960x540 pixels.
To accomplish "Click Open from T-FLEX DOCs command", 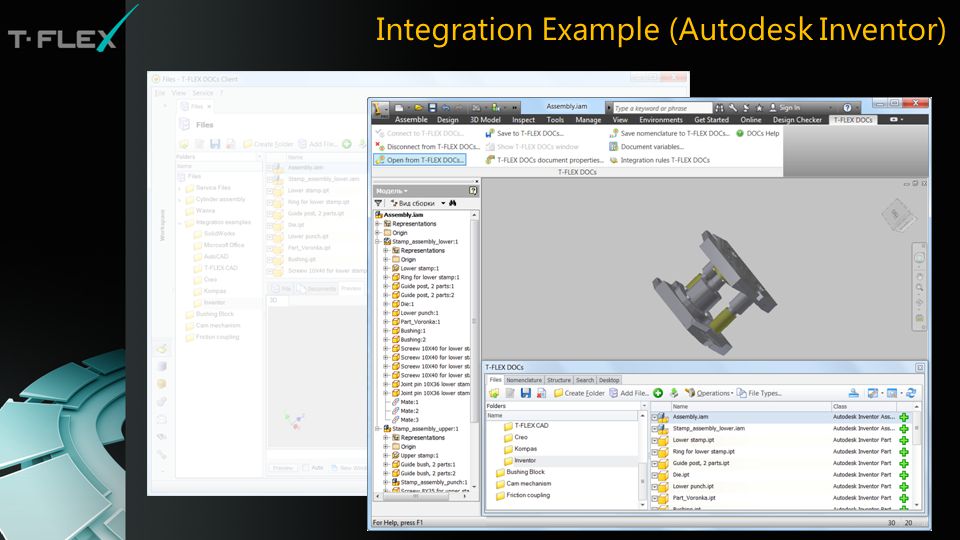I will (419, 160).
